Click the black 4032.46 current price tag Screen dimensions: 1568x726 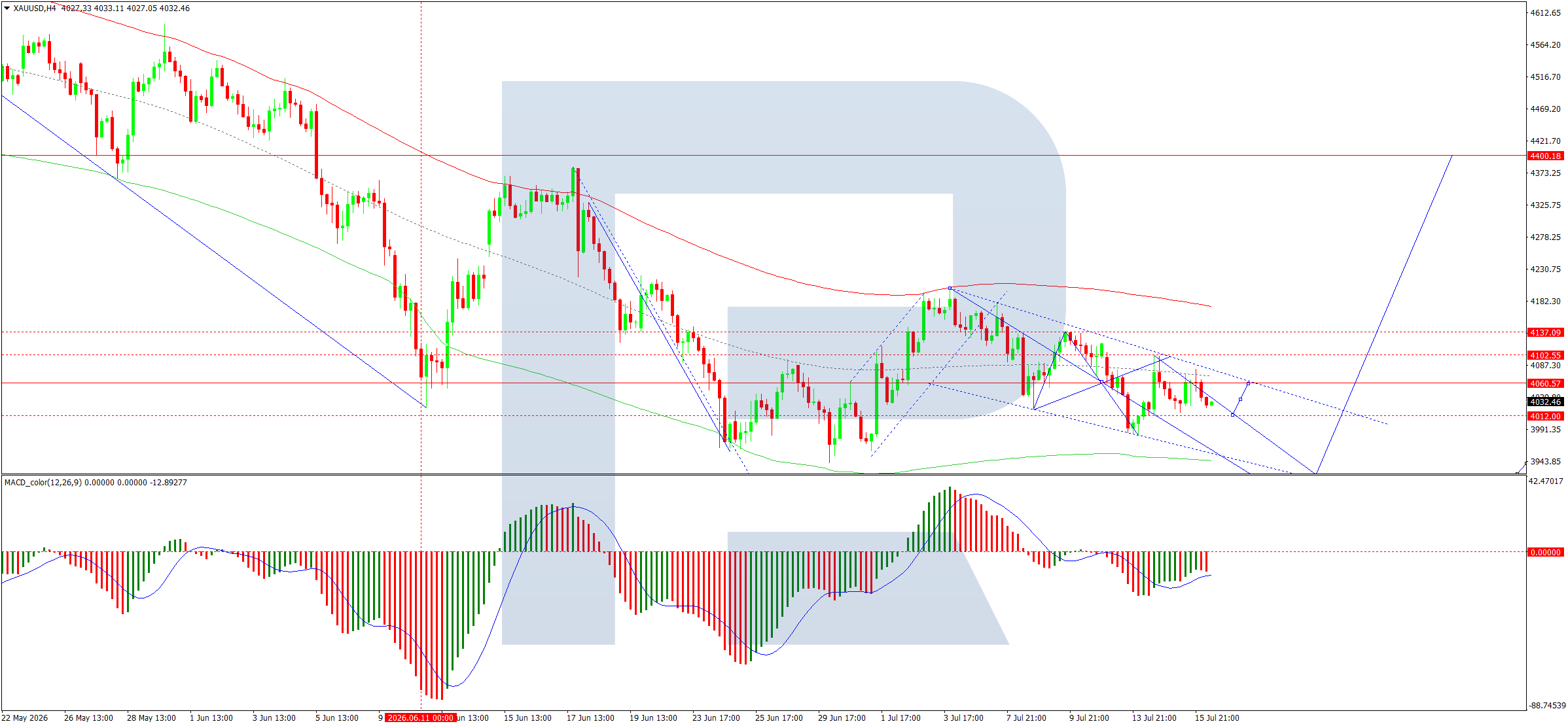pos(1546,402)
